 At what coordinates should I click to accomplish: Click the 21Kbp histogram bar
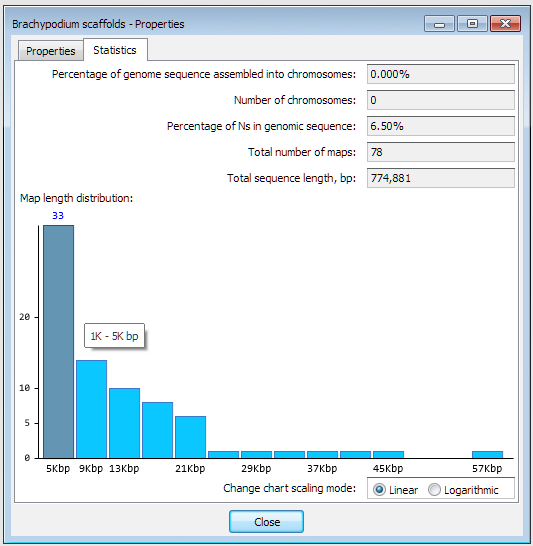pos(190,437)
